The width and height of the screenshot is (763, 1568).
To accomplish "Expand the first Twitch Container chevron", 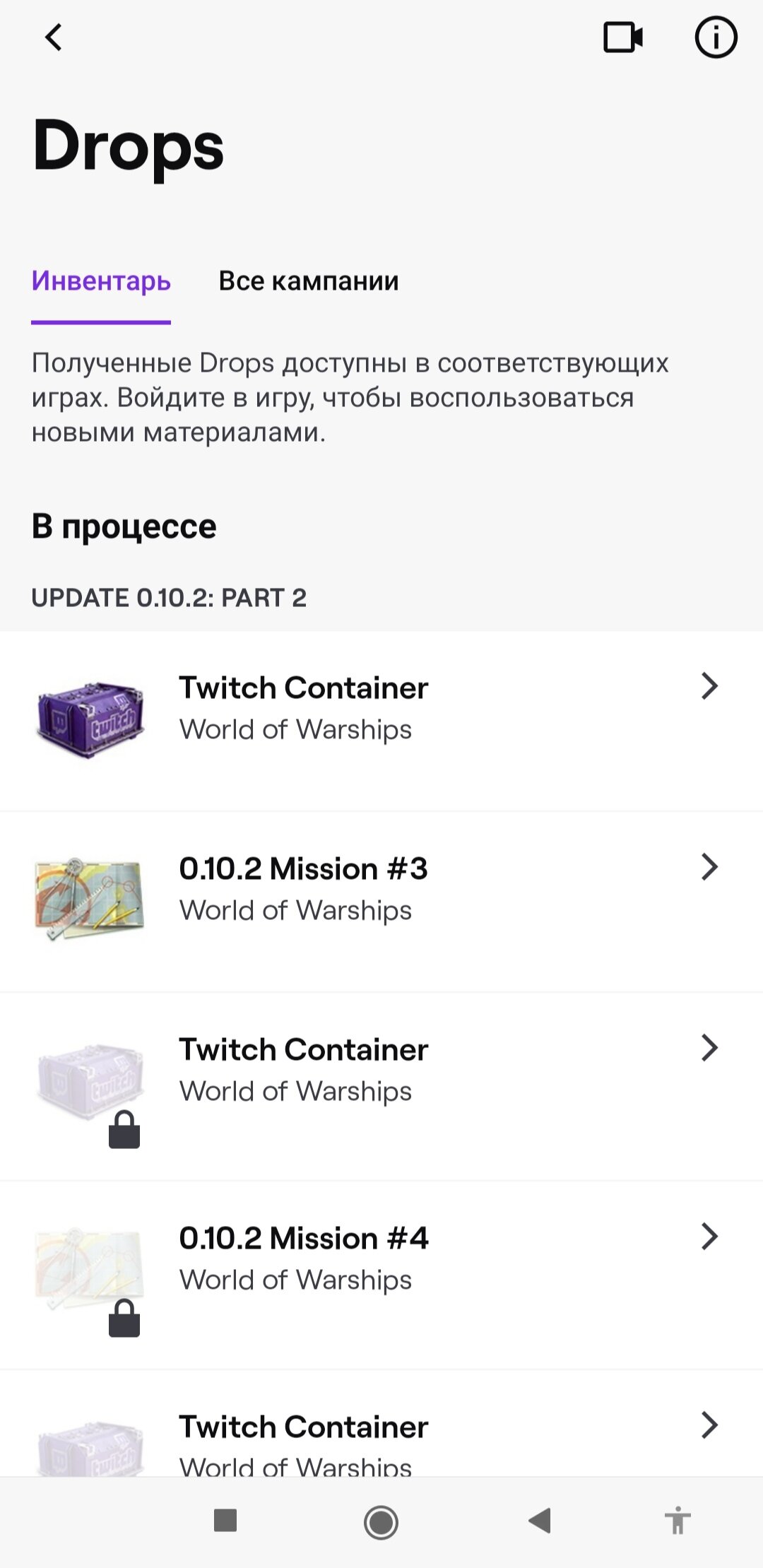I will (709, 686).
